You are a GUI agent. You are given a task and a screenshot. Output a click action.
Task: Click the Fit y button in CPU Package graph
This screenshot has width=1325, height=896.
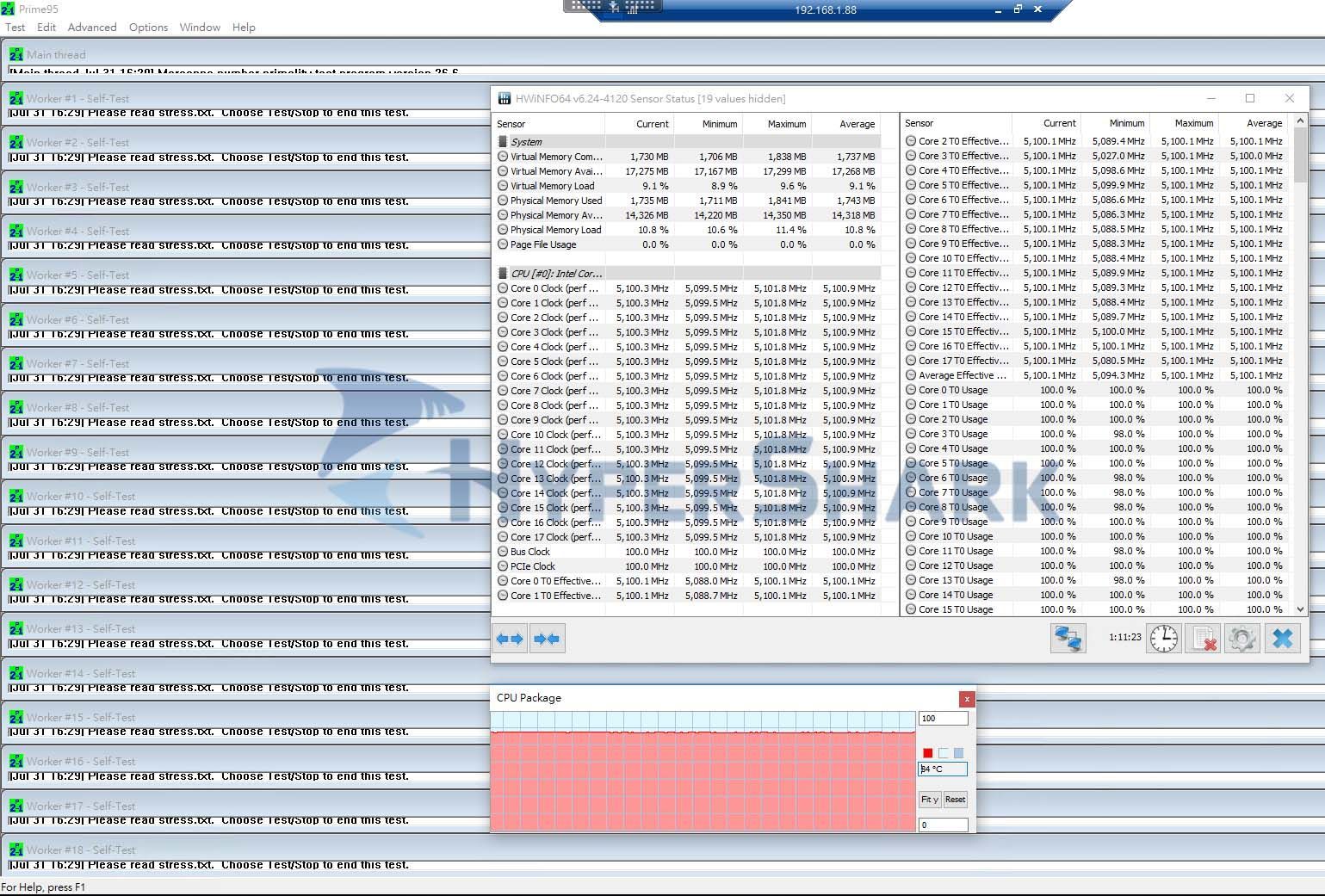[x=929, y=800]
